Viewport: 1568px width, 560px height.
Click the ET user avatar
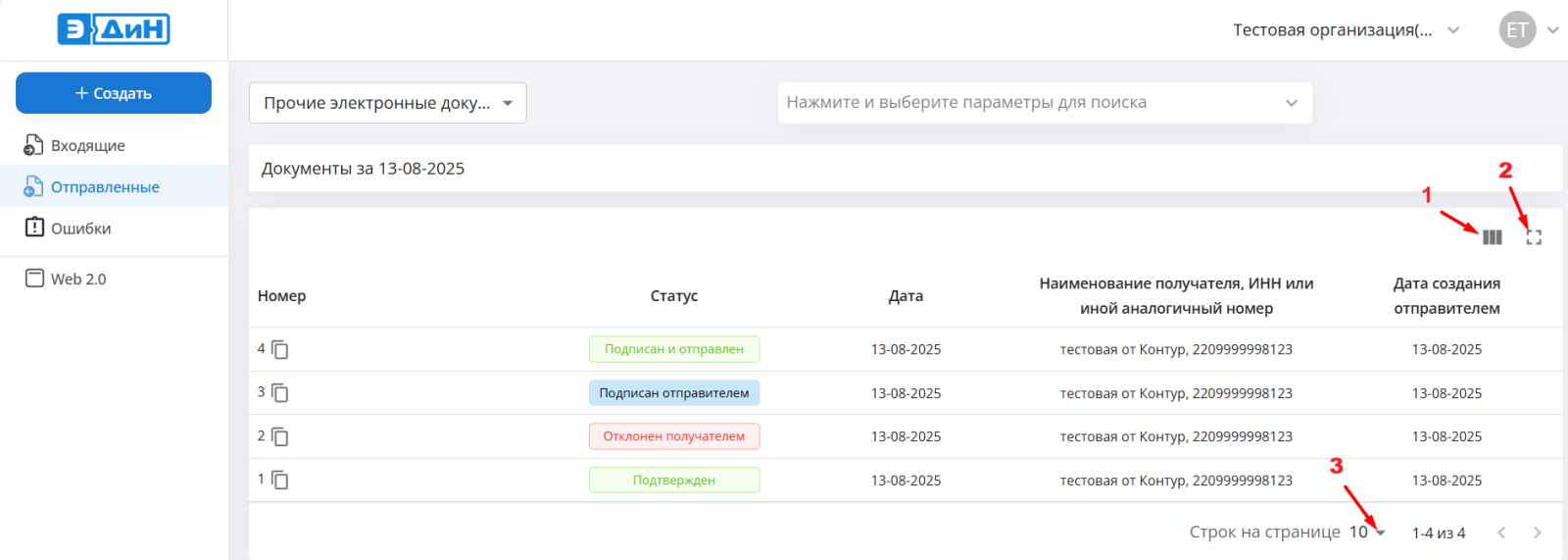click(1517, 29)
